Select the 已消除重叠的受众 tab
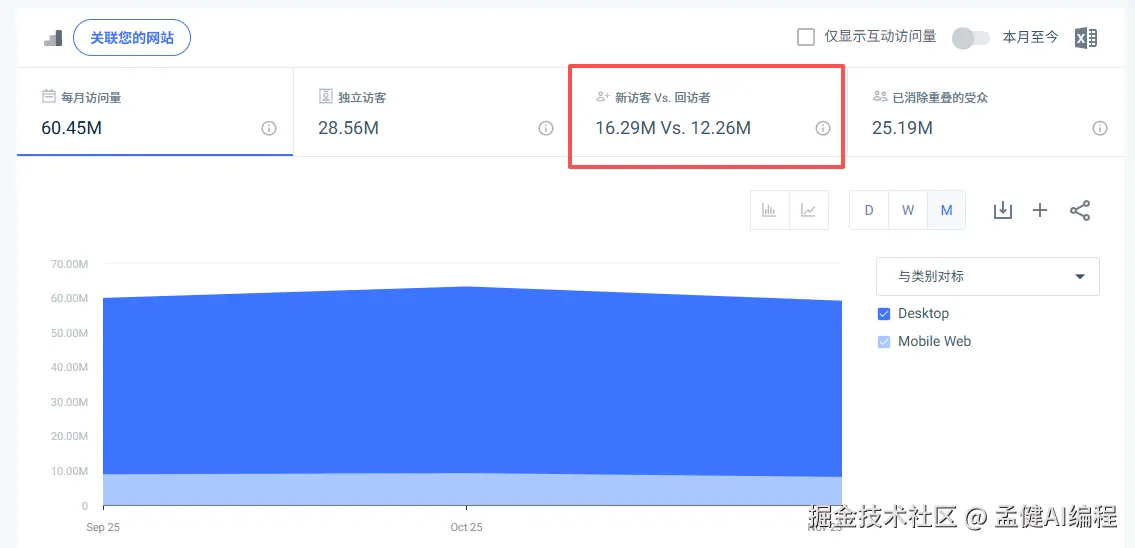This screenshot has height=548, width=1135. click(985, 112)
